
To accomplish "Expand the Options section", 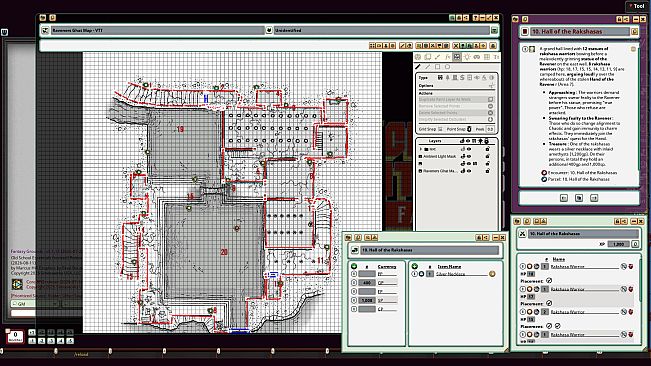I will (x=491, y=86).
